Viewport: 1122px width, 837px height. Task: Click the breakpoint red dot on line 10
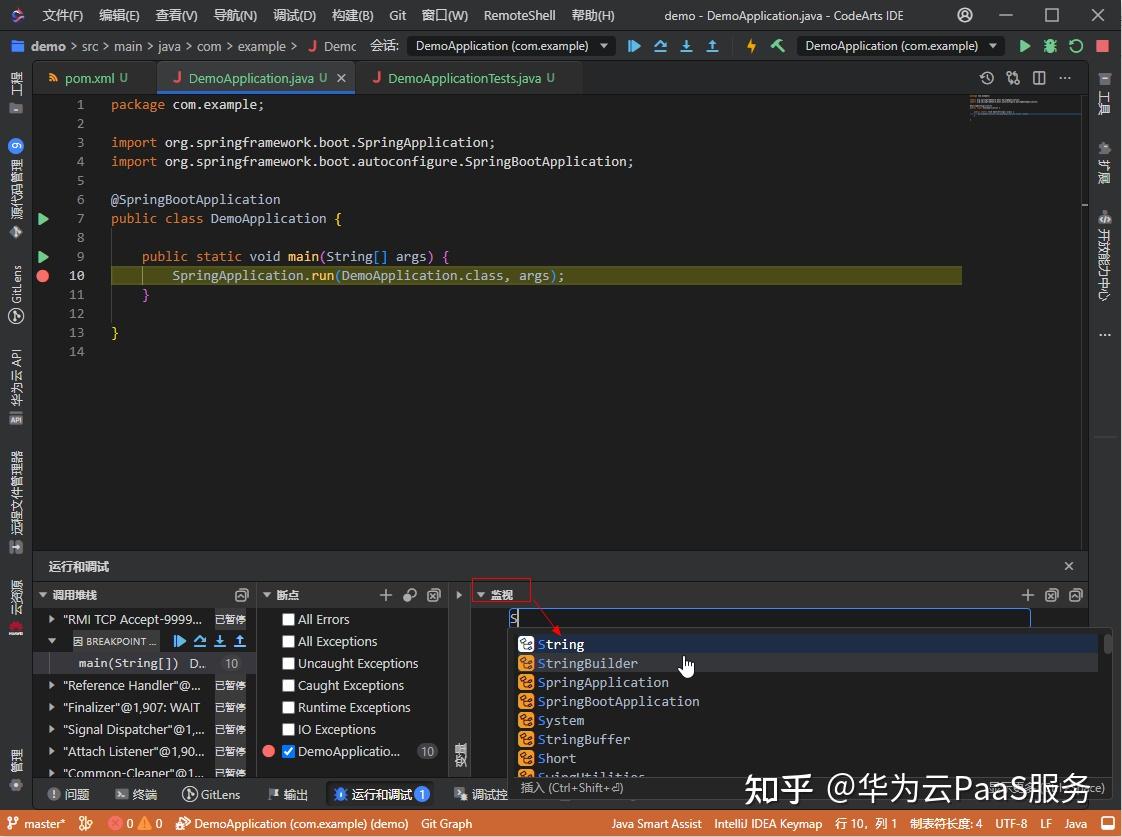click(x=43, y=276)
